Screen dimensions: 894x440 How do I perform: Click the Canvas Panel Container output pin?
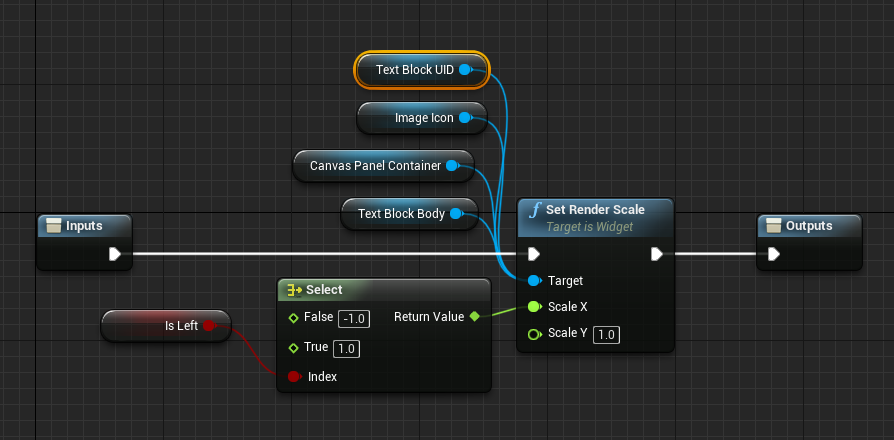click(452, 166)
